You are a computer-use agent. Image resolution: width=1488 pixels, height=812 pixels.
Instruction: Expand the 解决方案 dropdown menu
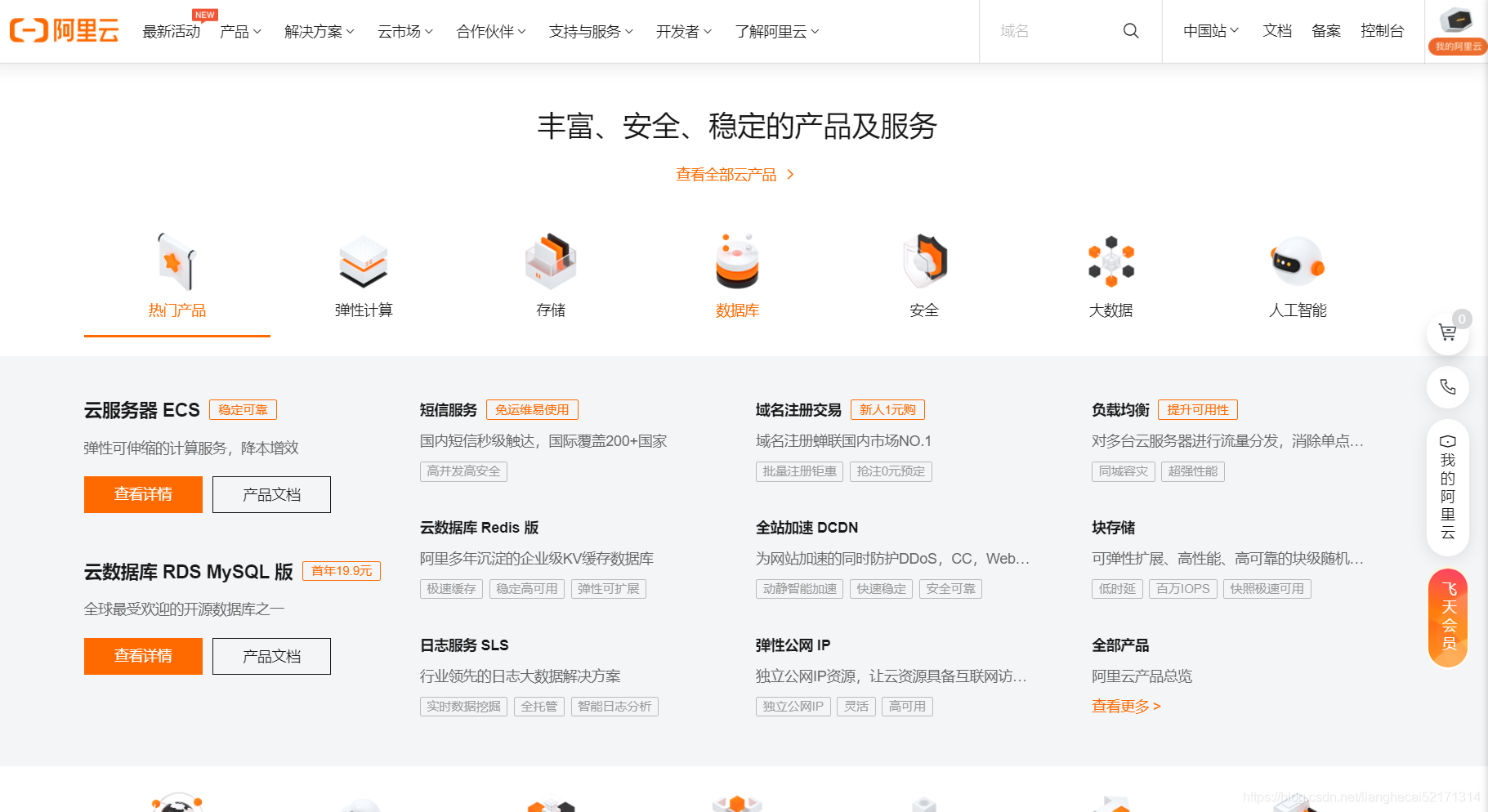pyautogui.click(x=319, y=31)
